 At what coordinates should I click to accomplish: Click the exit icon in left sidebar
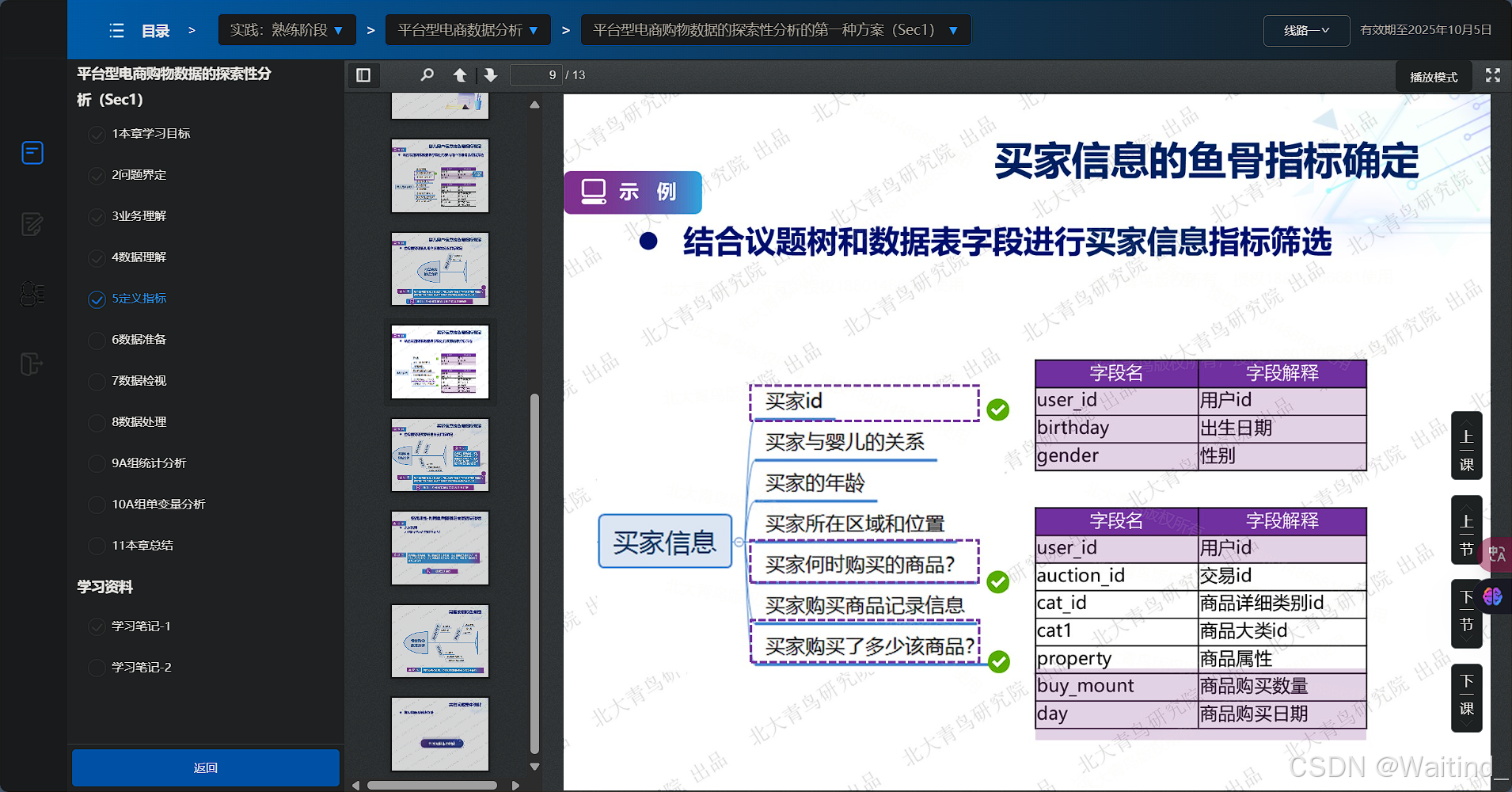tap(31, 364)
